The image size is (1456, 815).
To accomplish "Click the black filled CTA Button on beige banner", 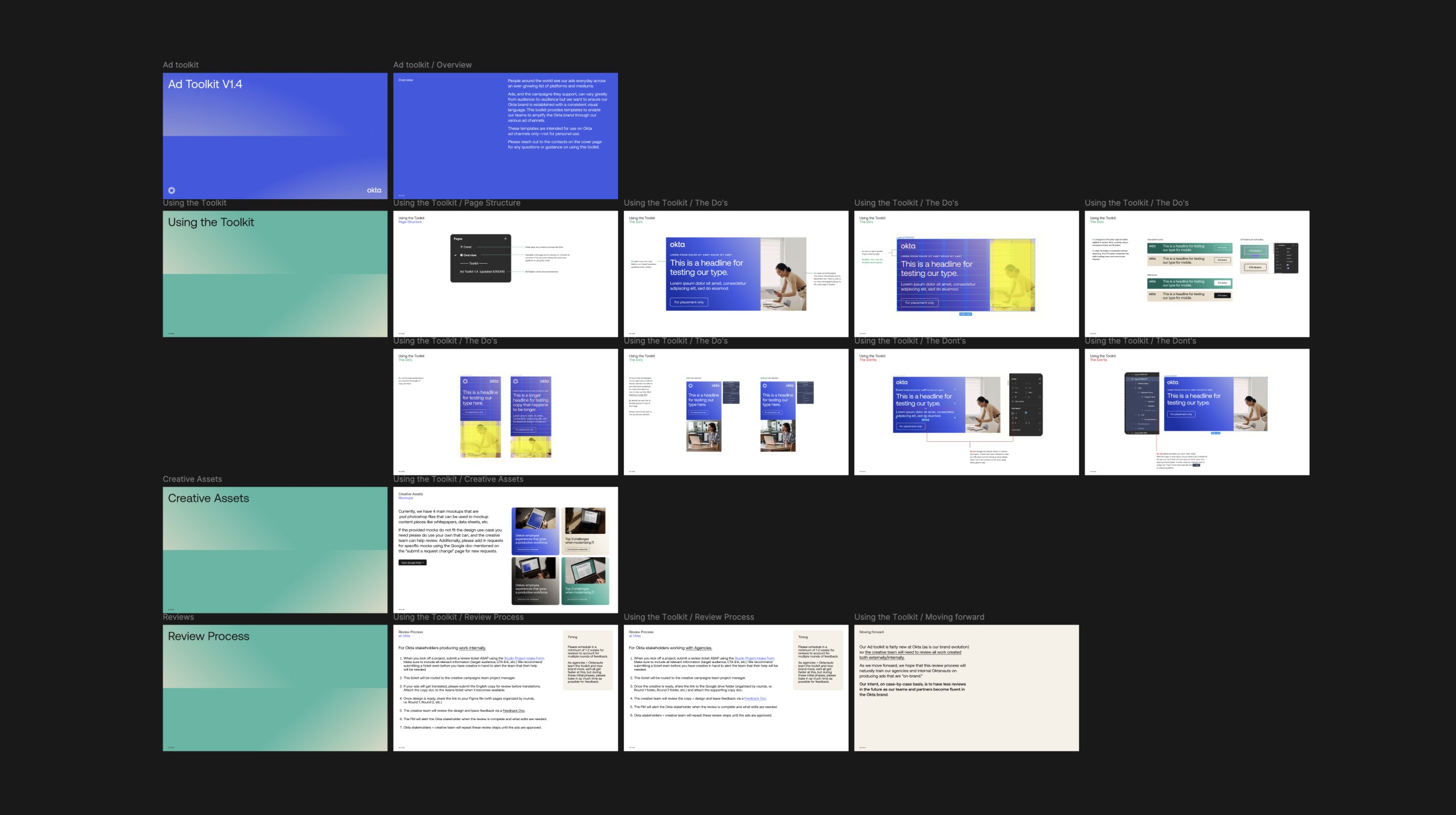I will (1222, 296).
